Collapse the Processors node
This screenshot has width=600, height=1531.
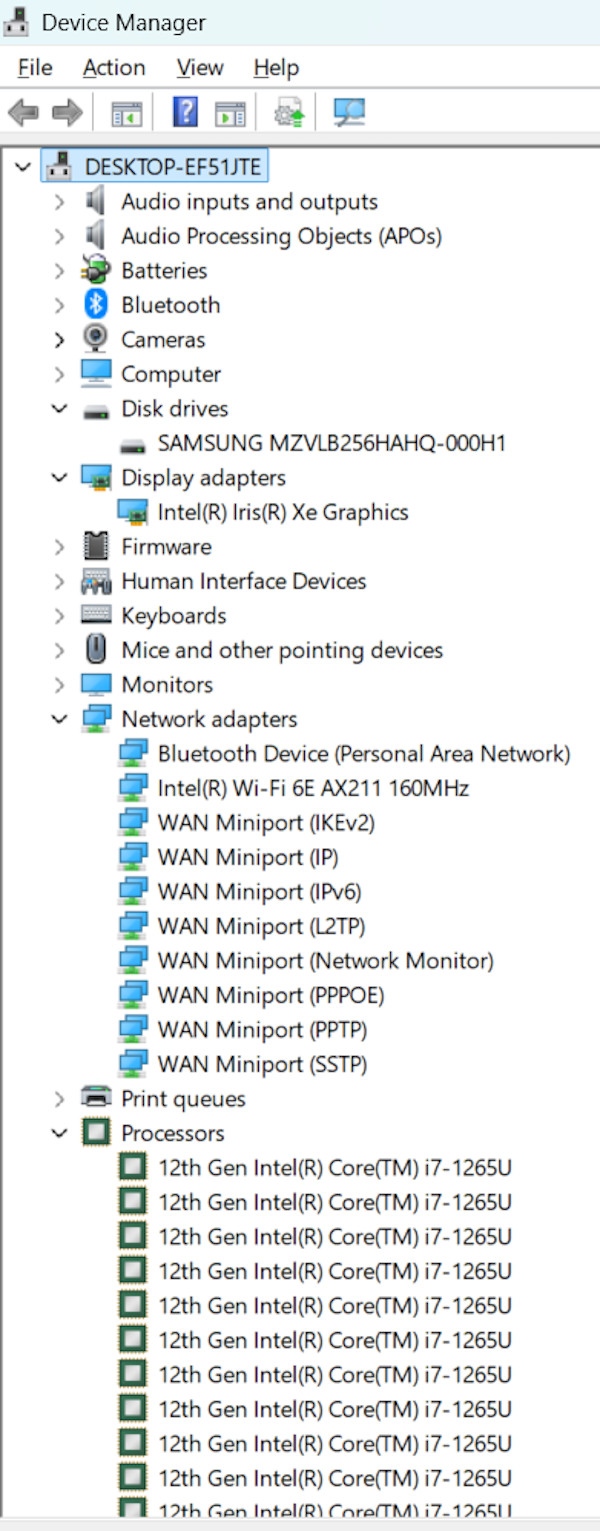[x=59, y=1133]
